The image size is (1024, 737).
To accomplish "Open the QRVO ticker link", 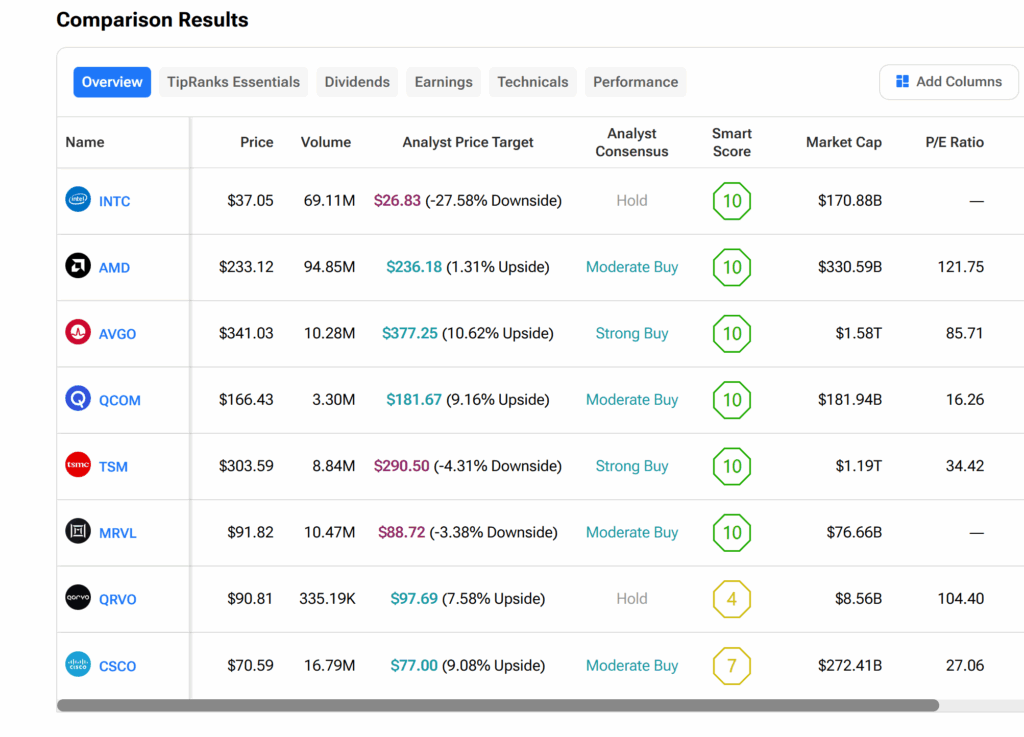I will coord(117,599).
